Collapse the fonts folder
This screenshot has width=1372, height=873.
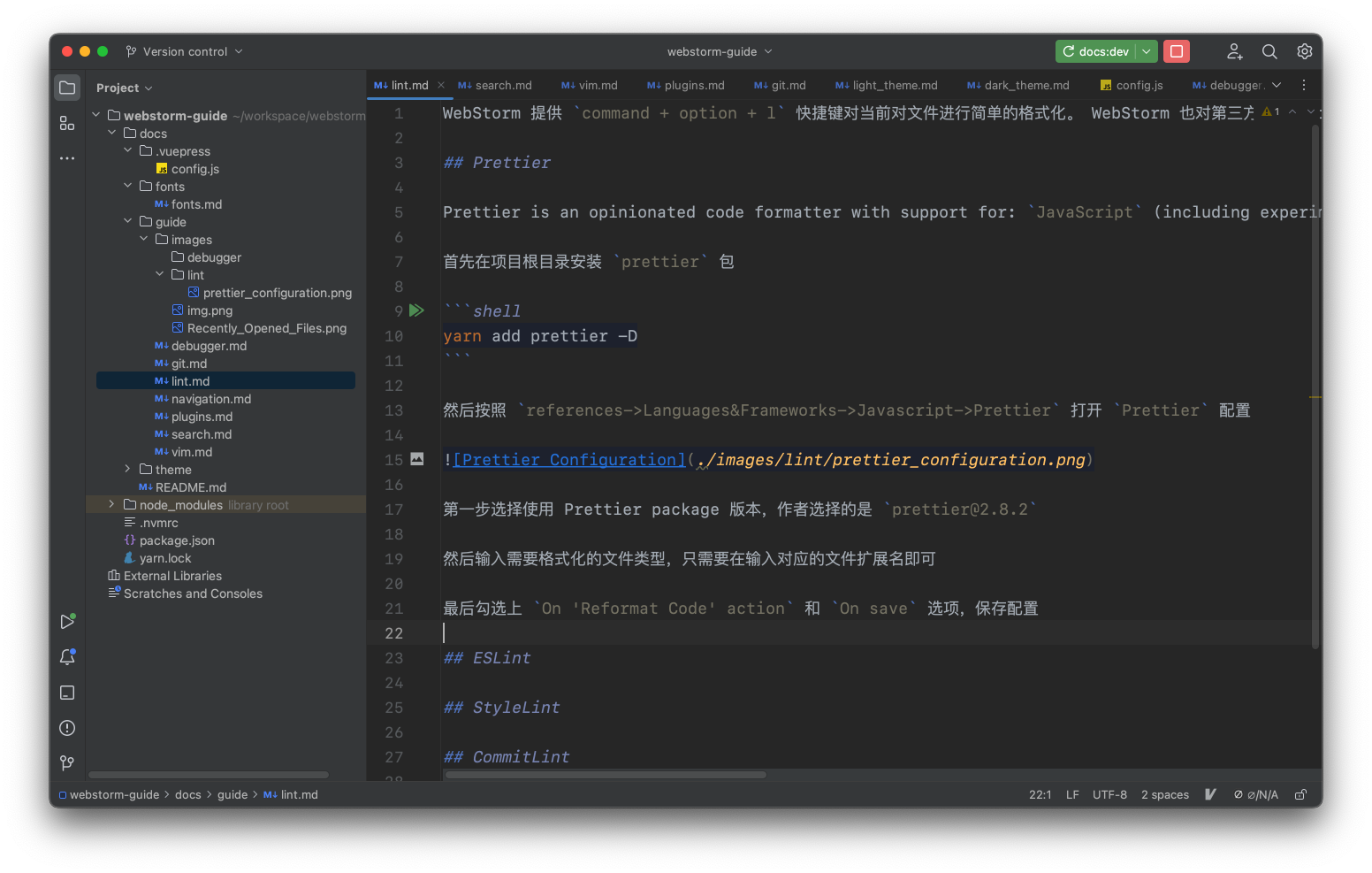128,186
